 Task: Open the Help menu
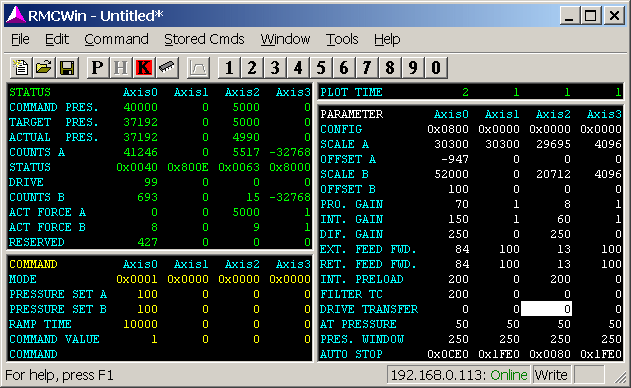tap(387, 39)
